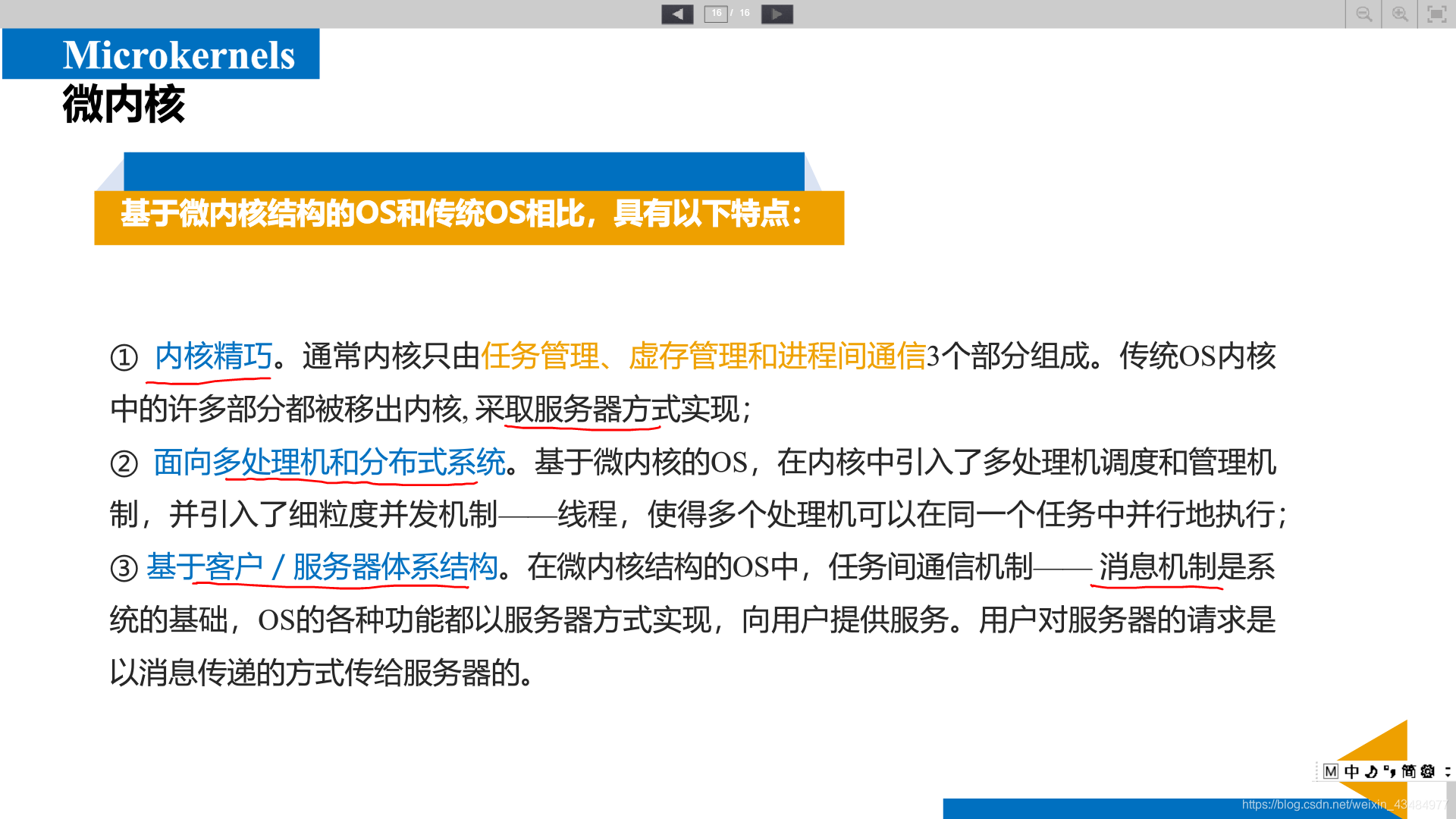Click the blue text '基于客户/服务器体系结构'
Image resolution: width=1456 pixels, height=819 pixels.
tap(322, 566)
